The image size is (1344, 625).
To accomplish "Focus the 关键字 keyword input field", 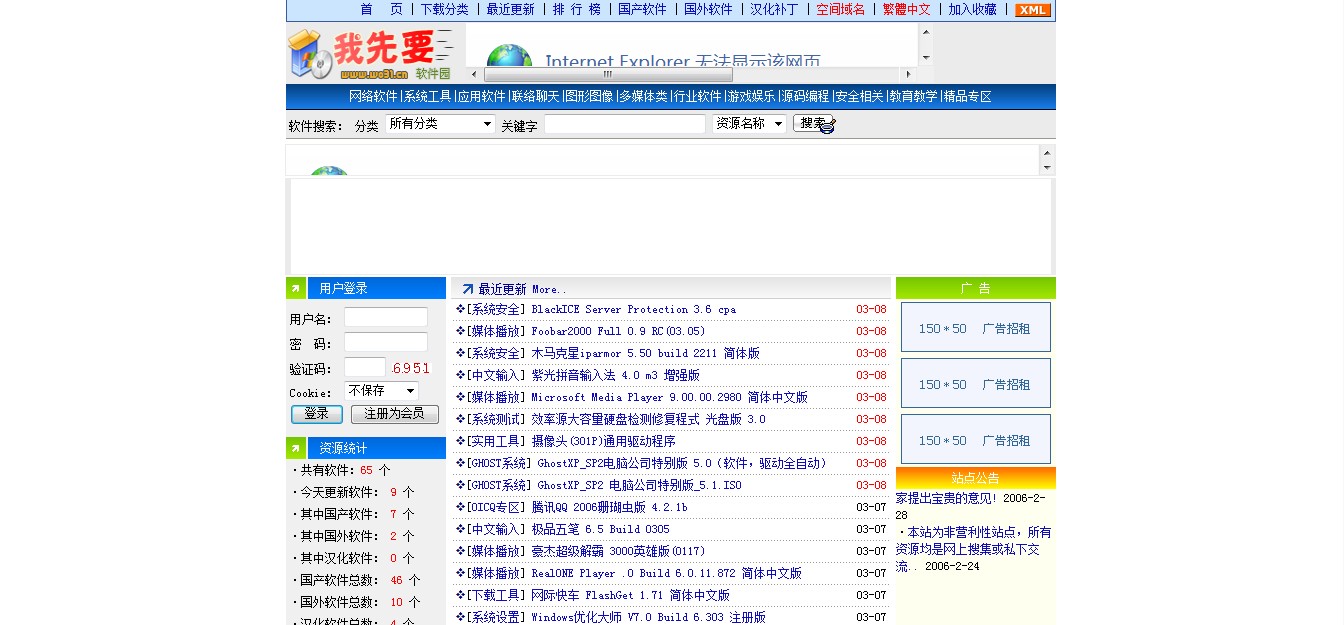I will tap(625, 124).
